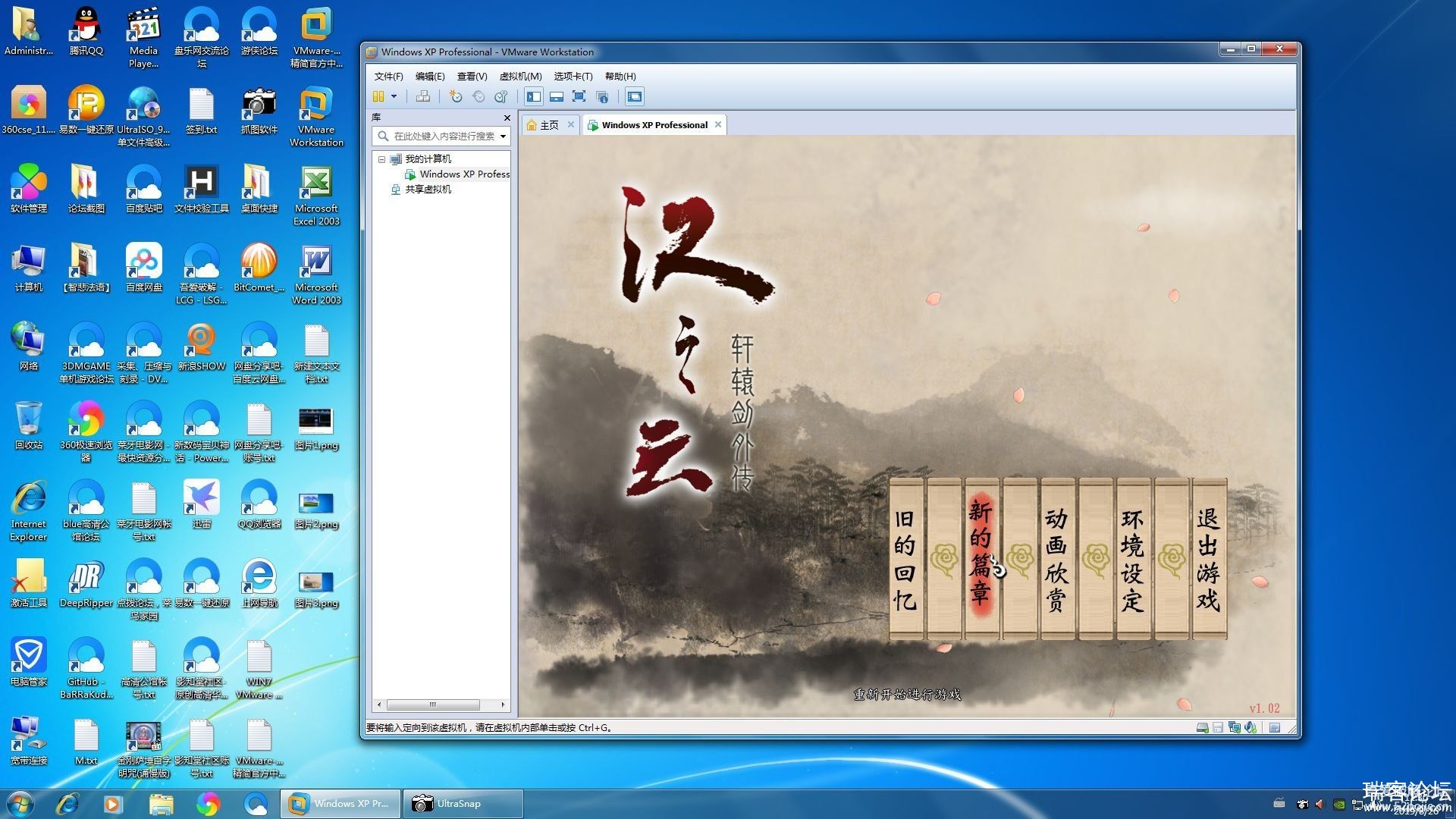
Task: Click the Send Ctrl+Alt+Del toolbar icon
Action: (x=423, y=96)
